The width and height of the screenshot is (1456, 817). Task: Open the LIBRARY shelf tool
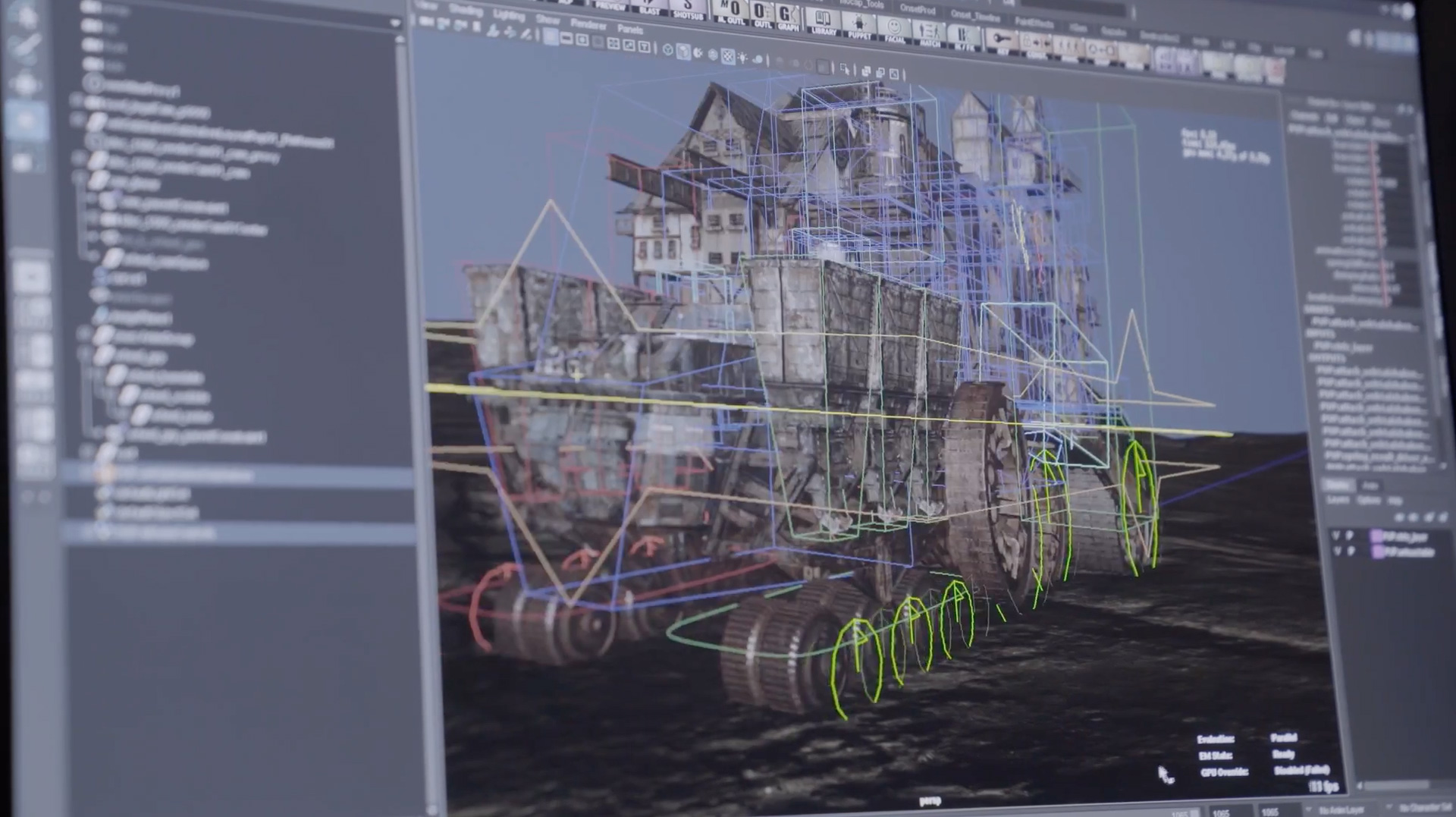pyautogui.click(x=824, y=20)
